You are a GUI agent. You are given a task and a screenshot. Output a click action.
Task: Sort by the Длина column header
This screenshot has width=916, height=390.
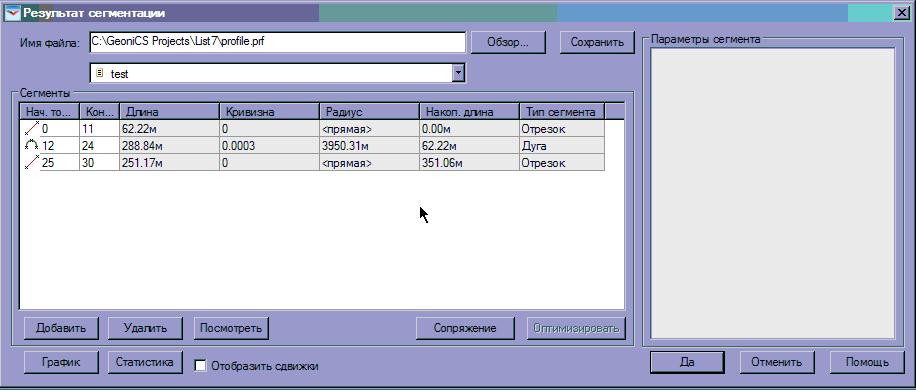[x=170, y=112]
